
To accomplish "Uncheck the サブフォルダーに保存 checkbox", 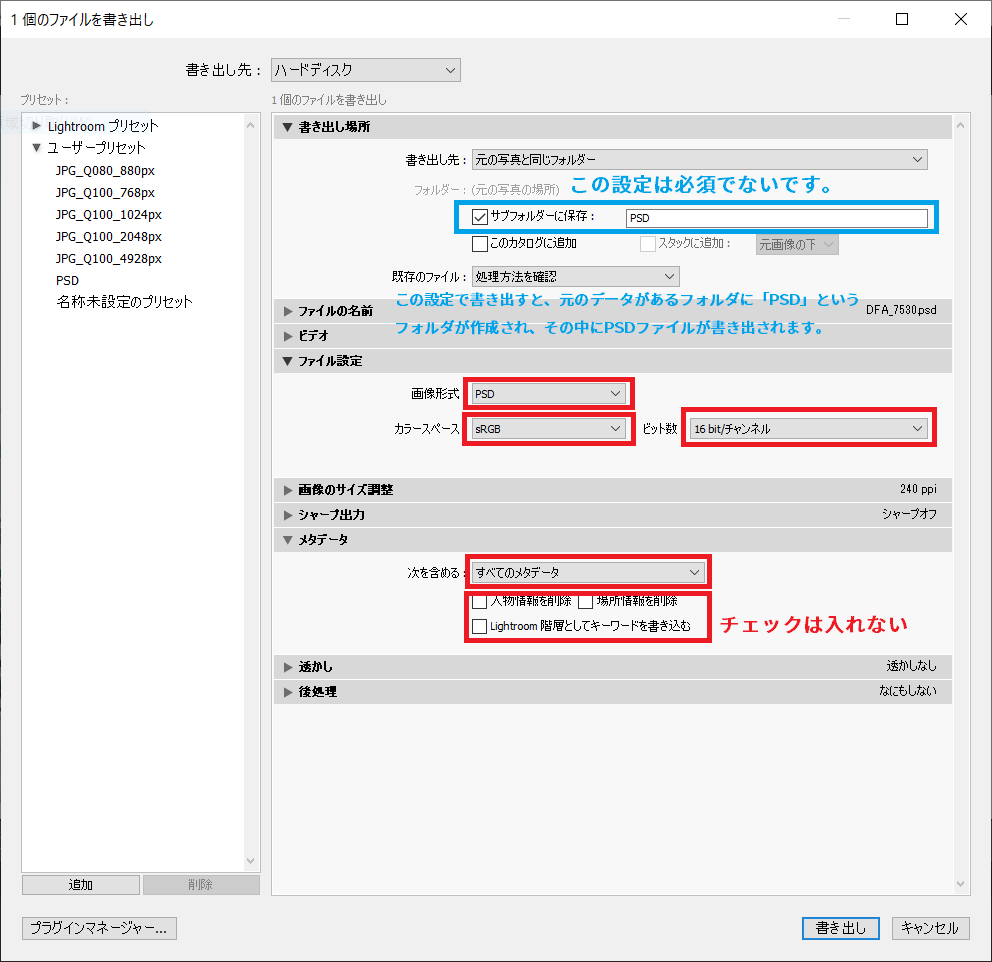I will click(480, 217).
